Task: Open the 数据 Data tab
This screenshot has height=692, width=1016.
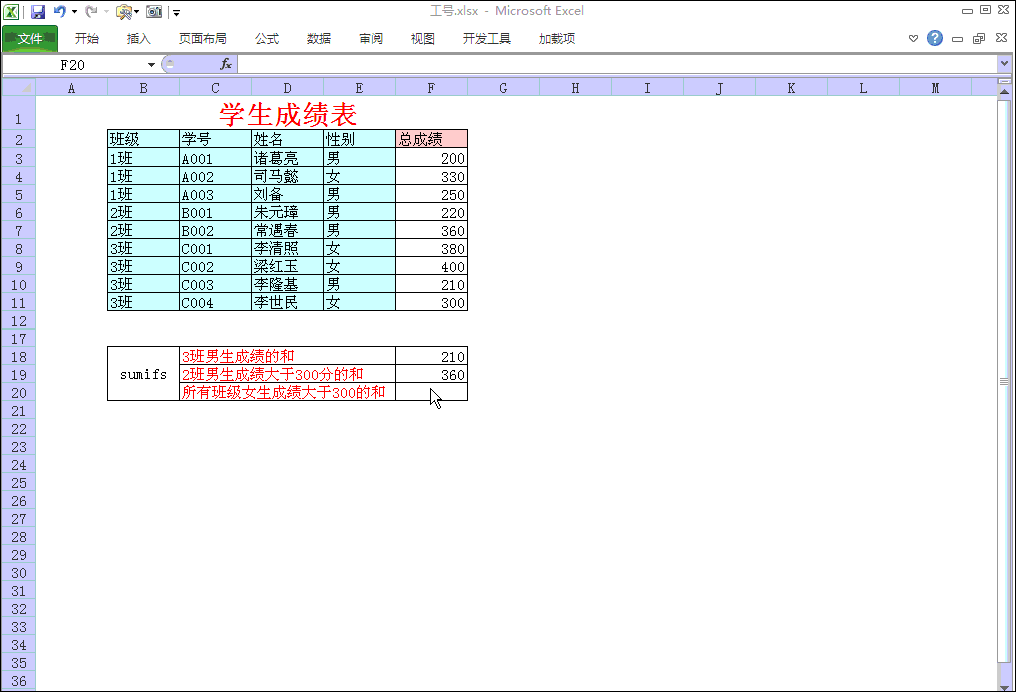Action: click(319, 38)
